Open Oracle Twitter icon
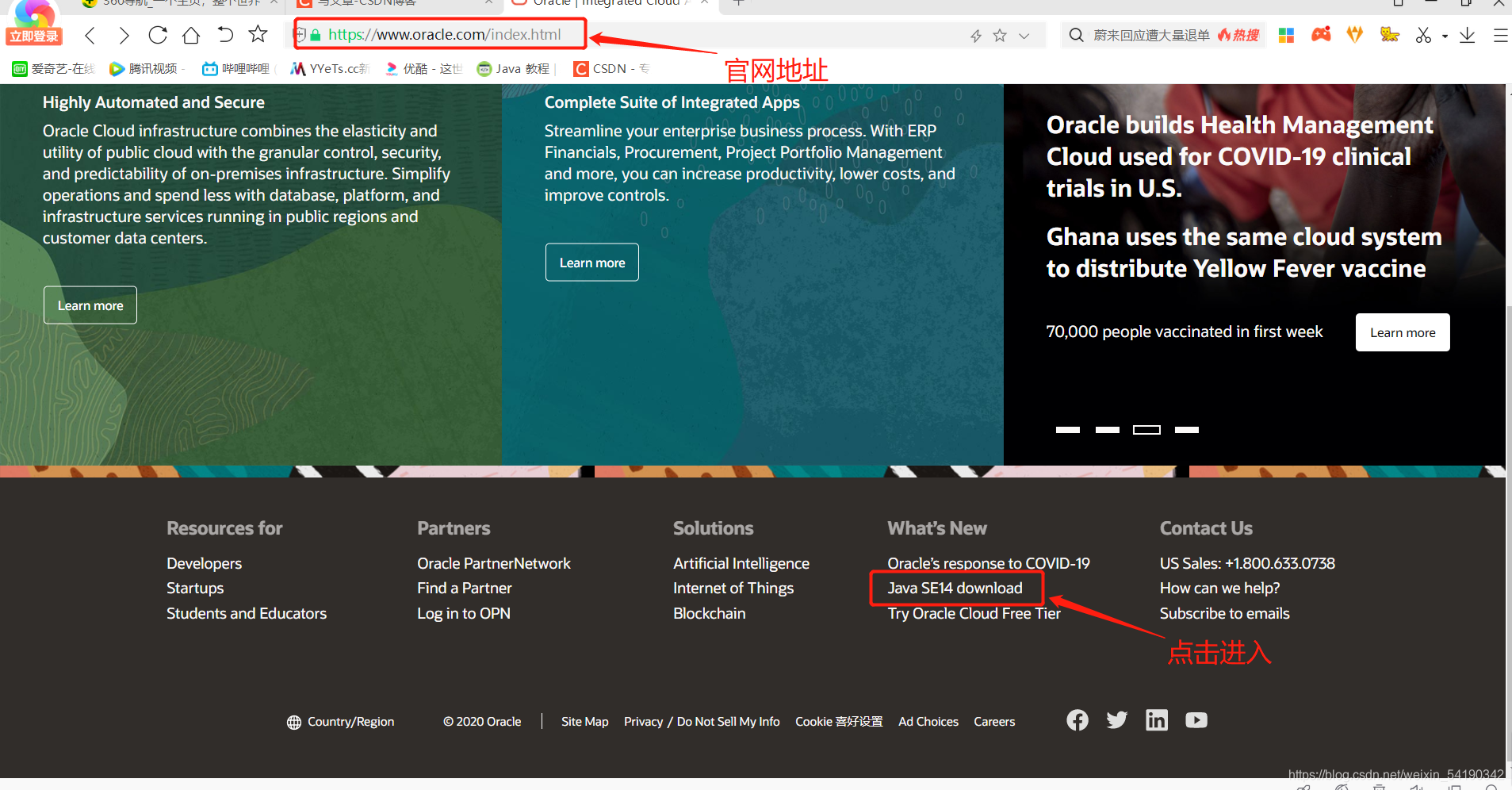The image size is (1512, 790). 1117,720
